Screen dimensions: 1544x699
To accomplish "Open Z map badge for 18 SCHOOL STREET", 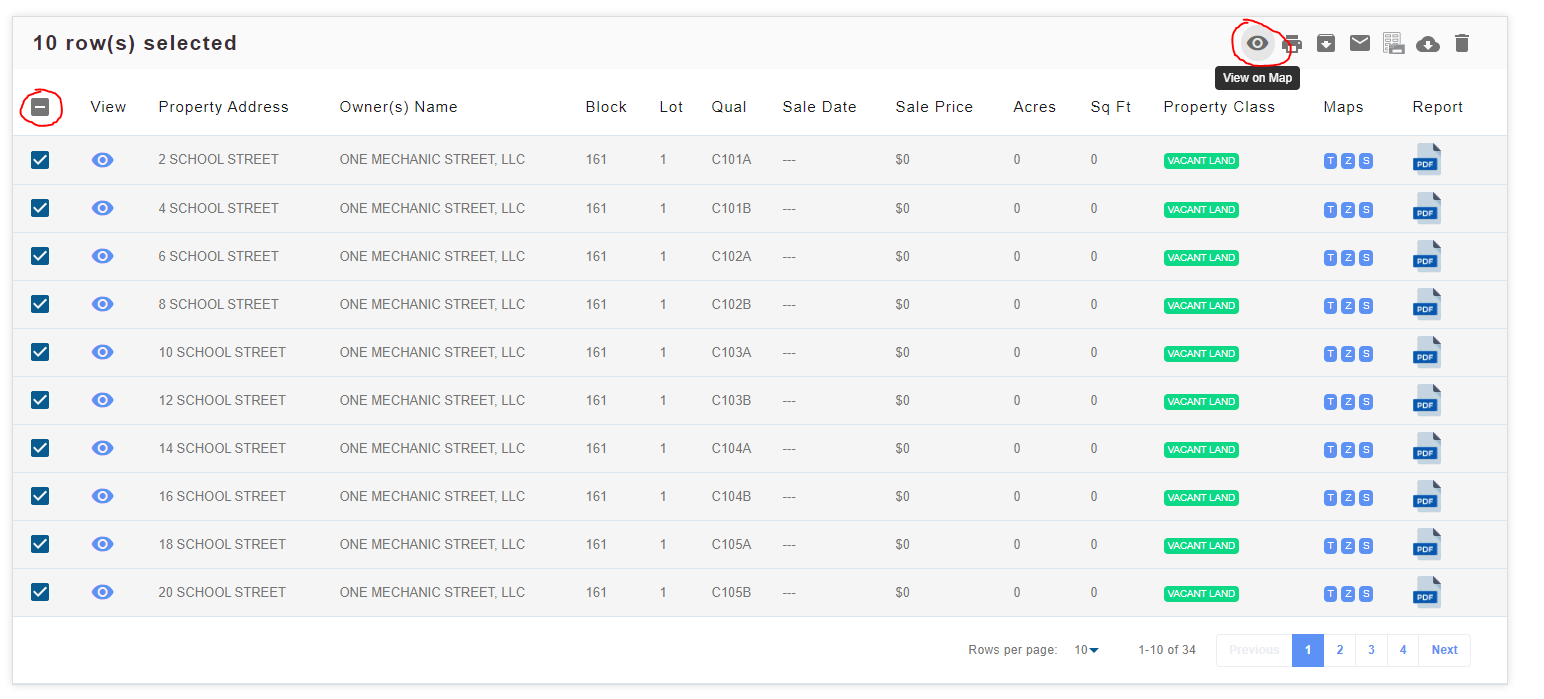I will click(x=1348, y=545).
